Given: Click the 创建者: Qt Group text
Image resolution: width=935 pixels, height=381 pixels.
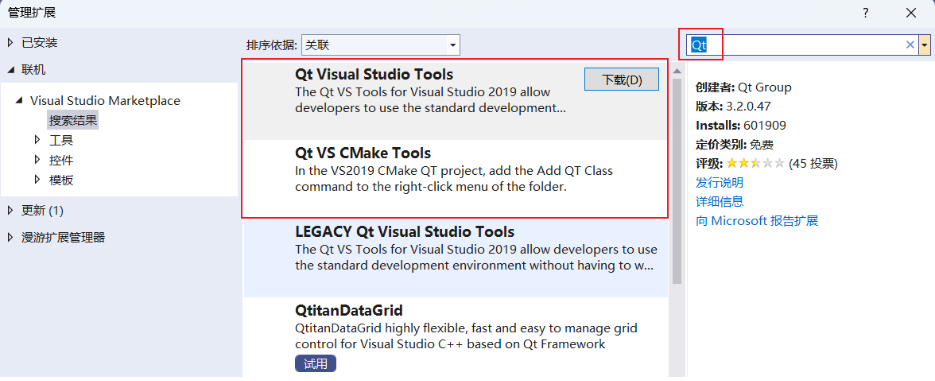Looking at the screenshot, I should click(x=744, y=88).
